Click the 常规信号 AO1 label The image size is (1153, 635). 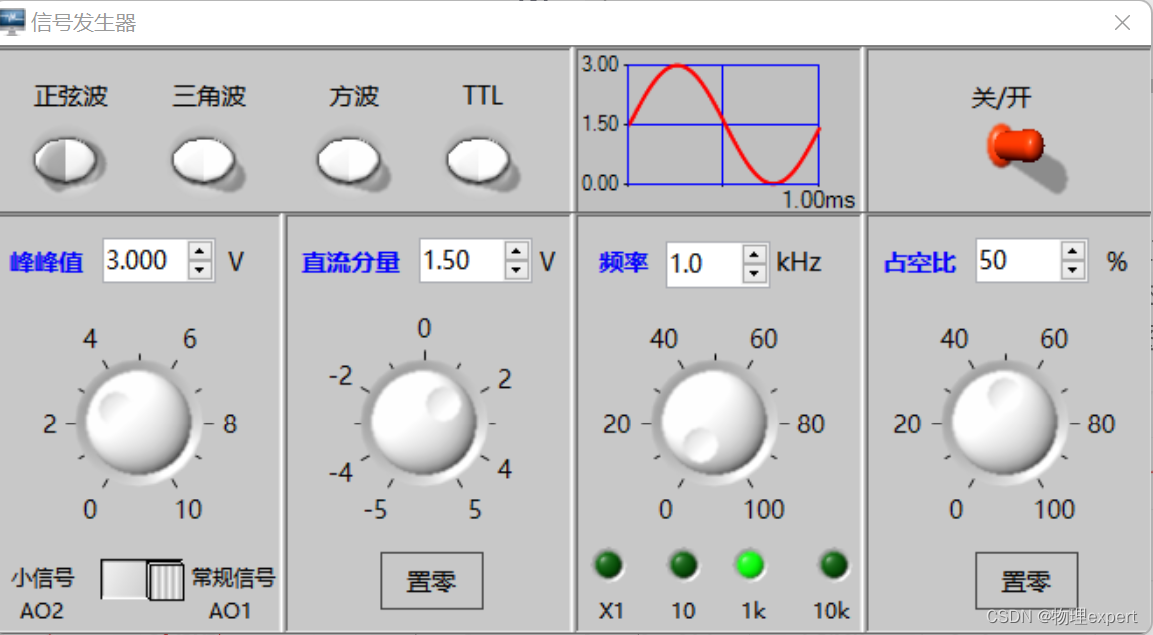(232, 594)
